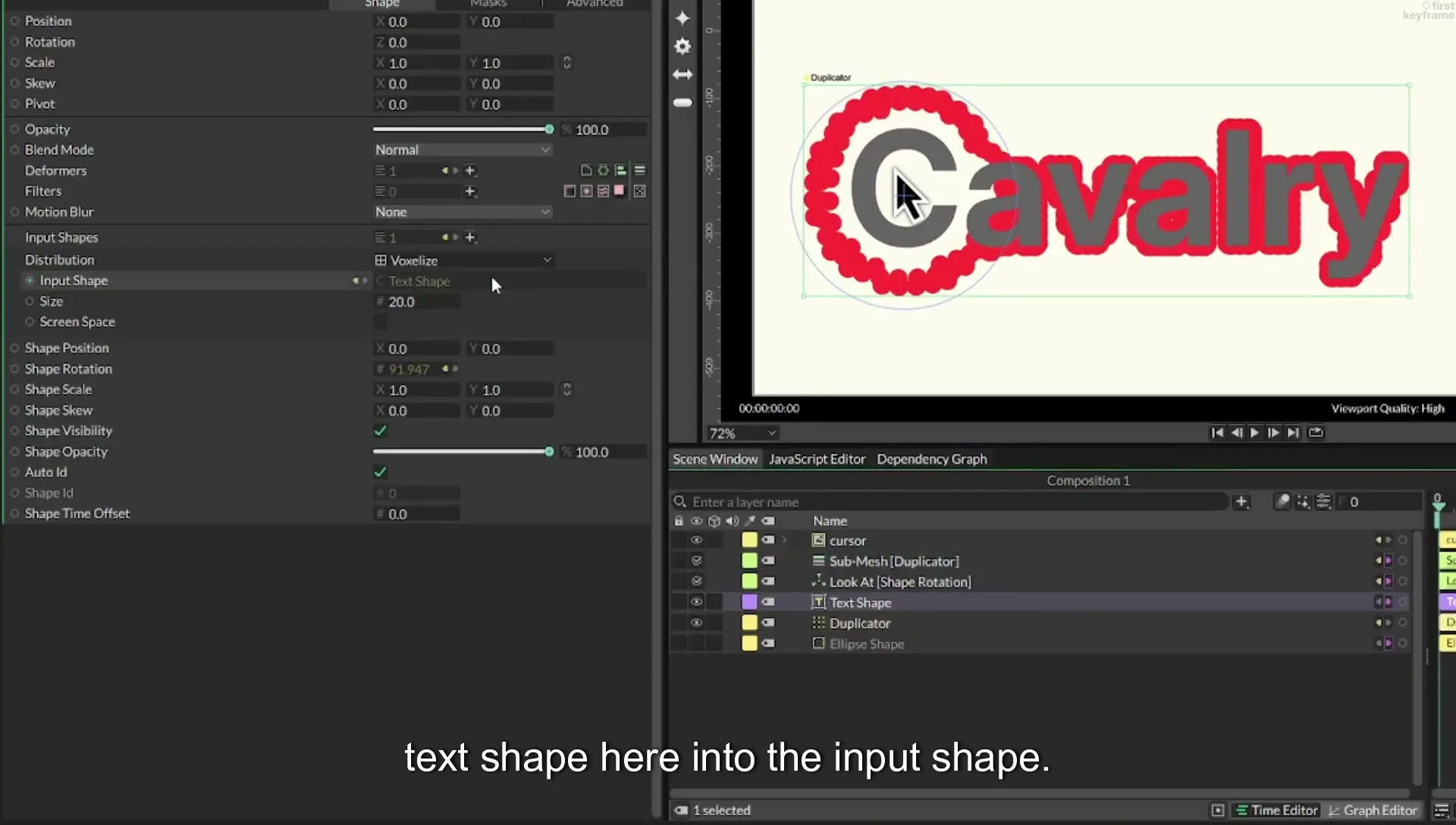Hide the Duplicator layer via eye icon

tap(696, 623)
